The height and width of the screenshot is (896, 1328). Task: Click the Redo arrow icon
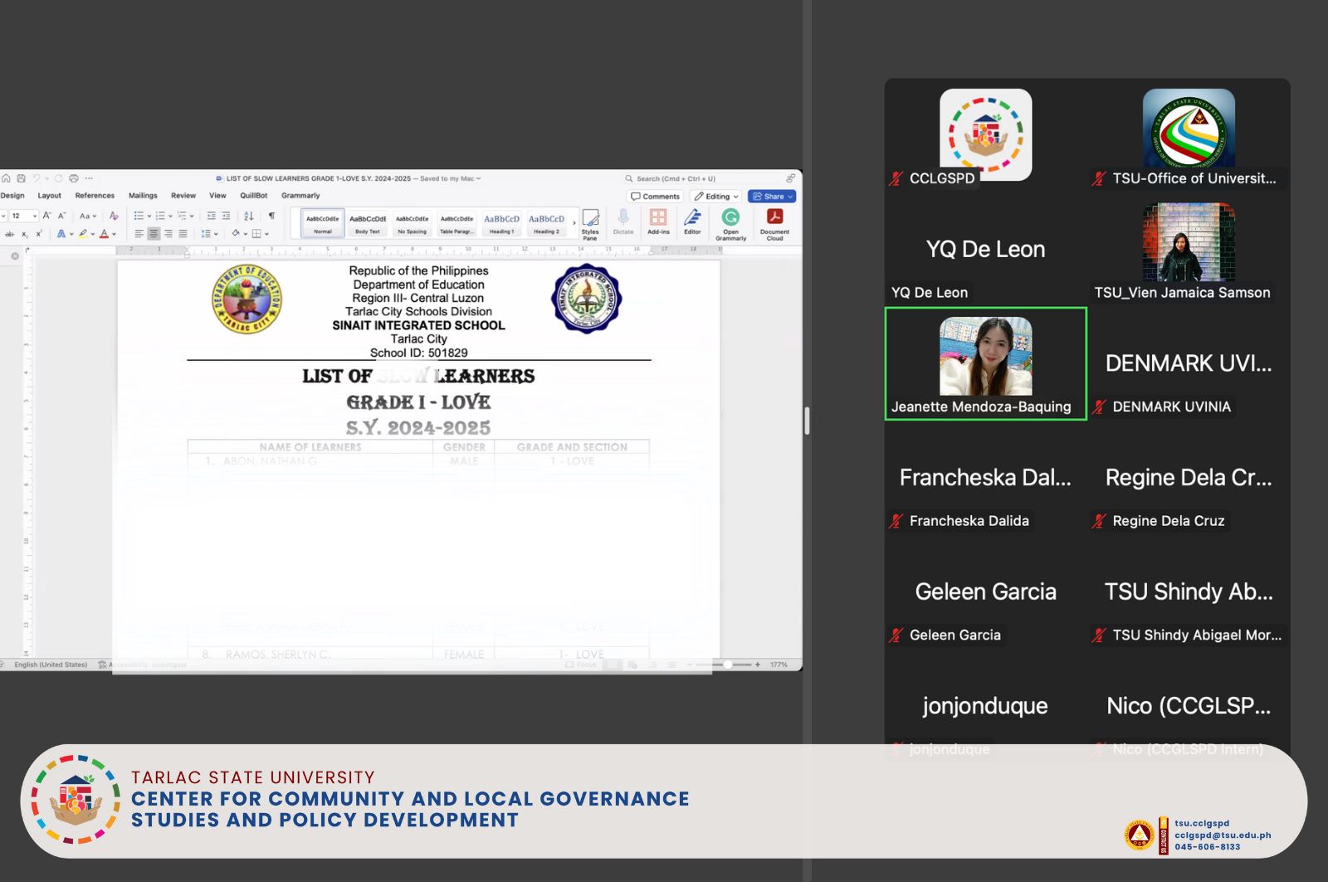coord(58,178)
